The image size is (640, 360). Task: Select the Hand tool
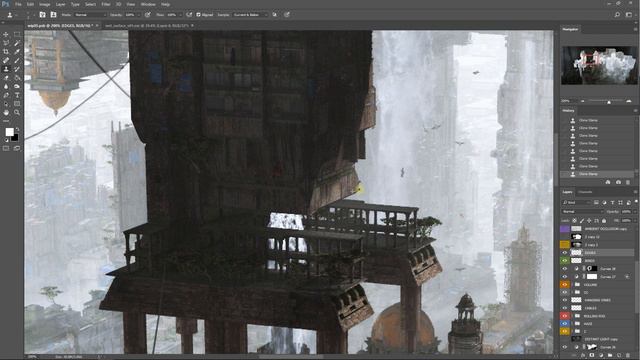pos(6,112)
